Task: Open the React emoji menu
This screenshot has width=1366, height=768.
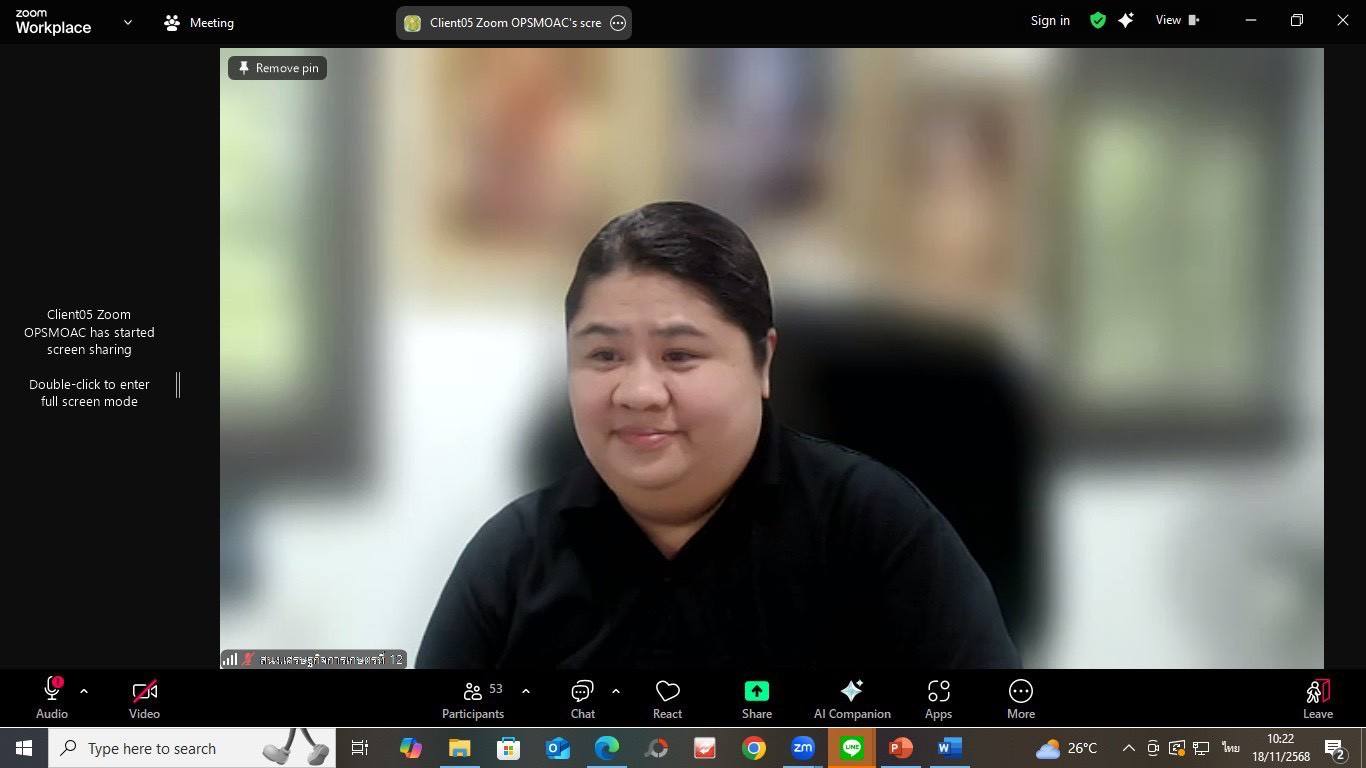Action: (x=667, y=699)
